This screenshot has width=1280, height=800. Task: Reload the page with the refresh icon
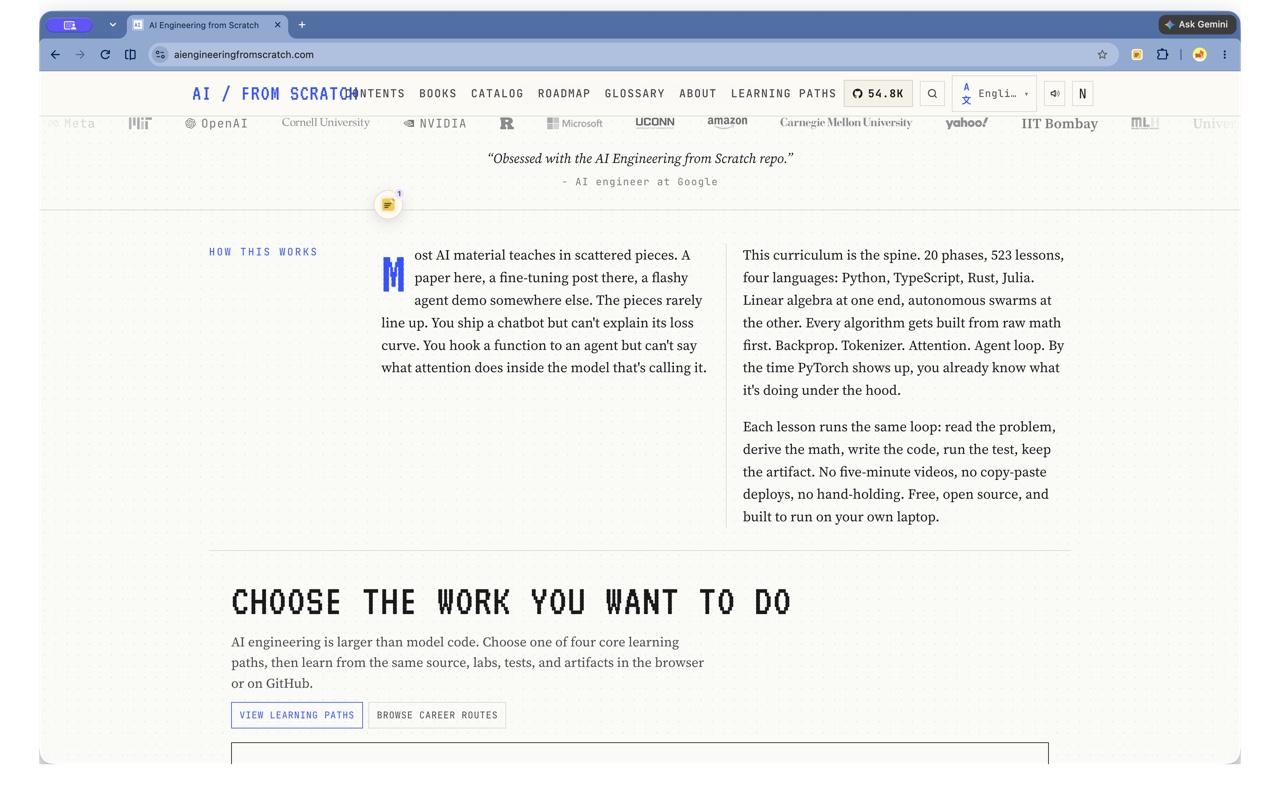(105, 55)
